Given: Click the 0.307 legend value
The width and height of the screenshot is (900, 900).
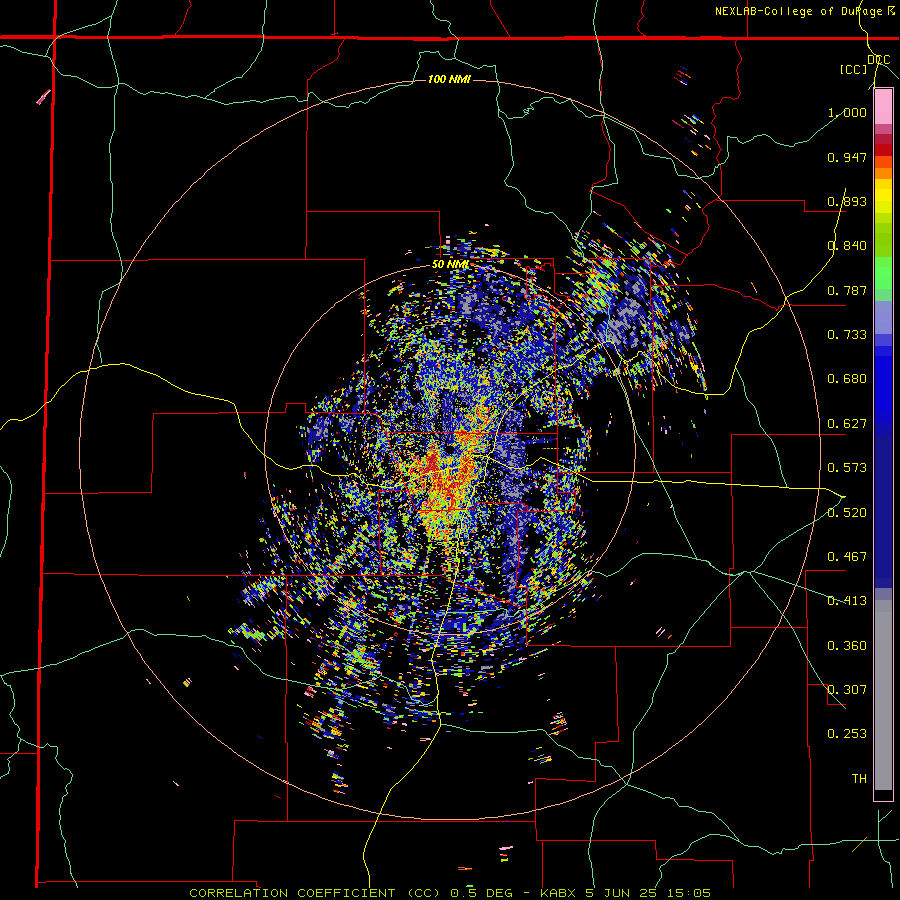Looking at the screenshot, I should [847, 690].
